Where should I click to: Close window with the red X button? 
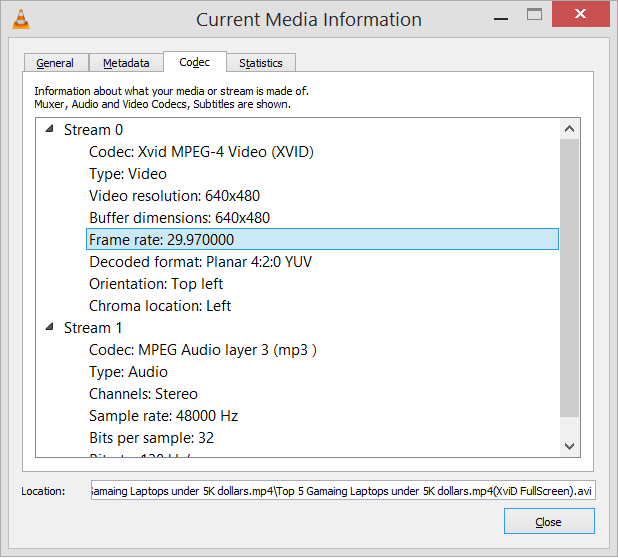pyautogui.click(x=581, y=14)
